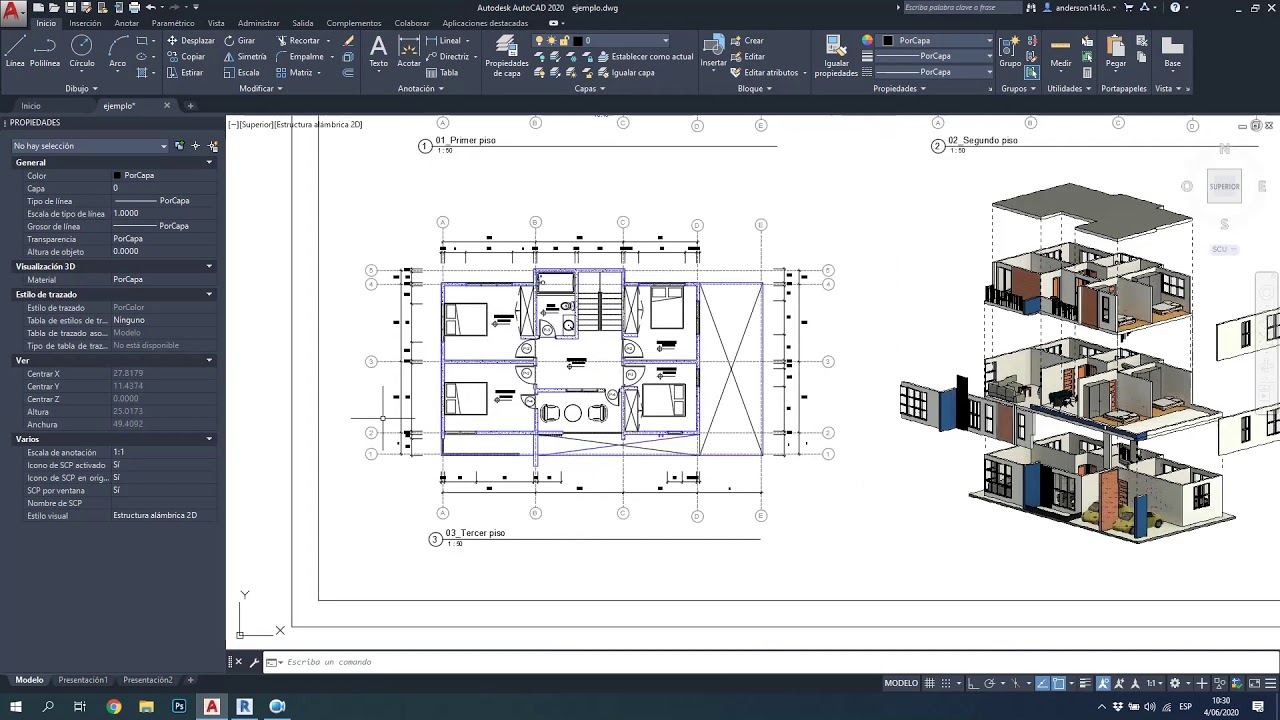Insert a Tabla table
The height and width of the screenshot is (720, 1280).
pyautogui.click(x=442, y=73)
